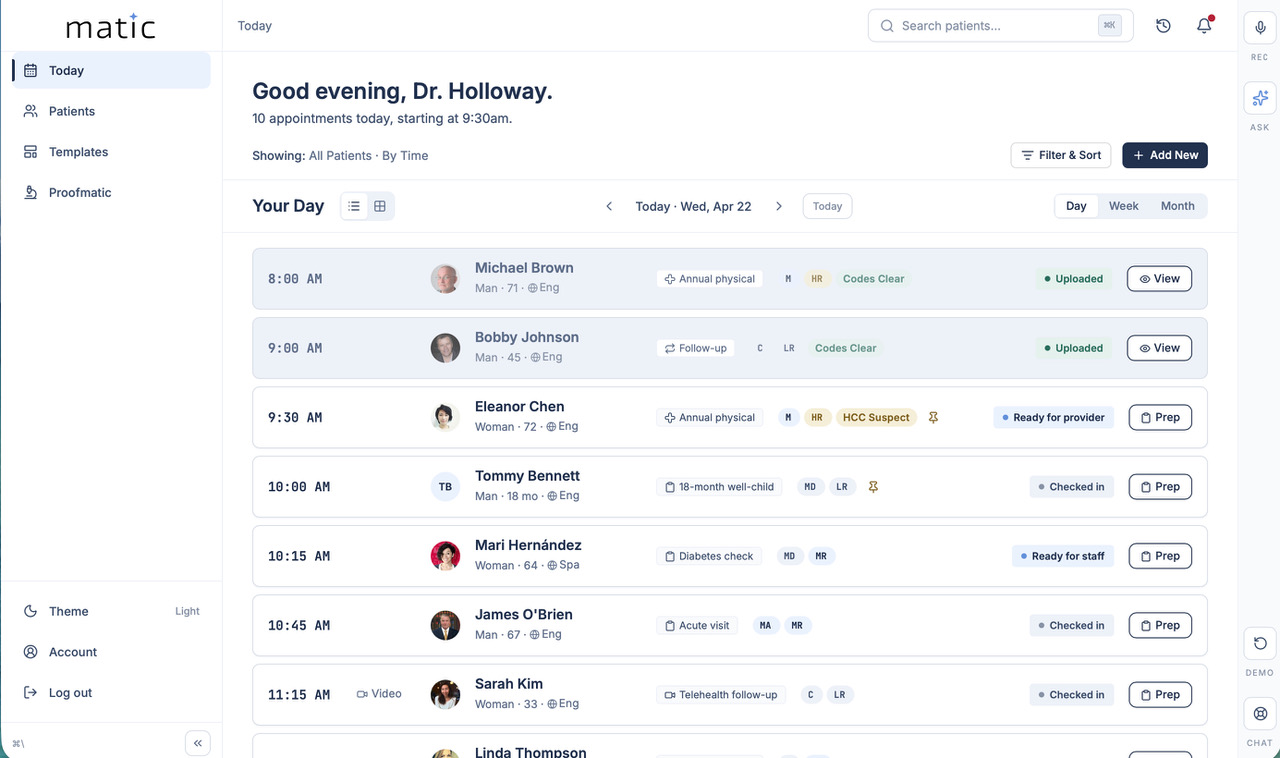Screen dimensions: 1280x758
Task: Open the notifications bell
Action: point(1204,26)
